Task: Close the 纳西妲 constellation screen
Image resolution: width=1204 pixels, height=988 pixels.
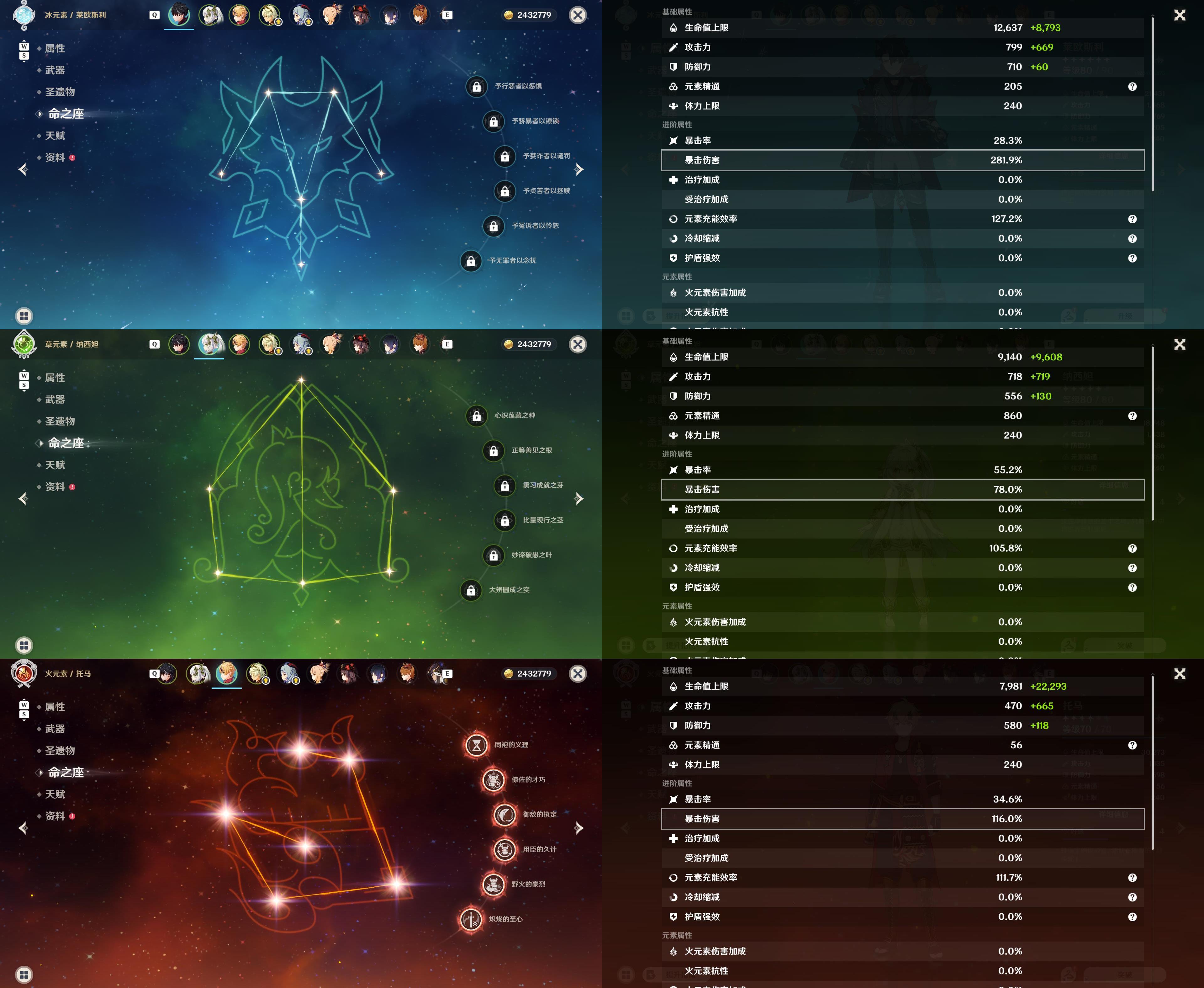Action: tap(578, 344)
